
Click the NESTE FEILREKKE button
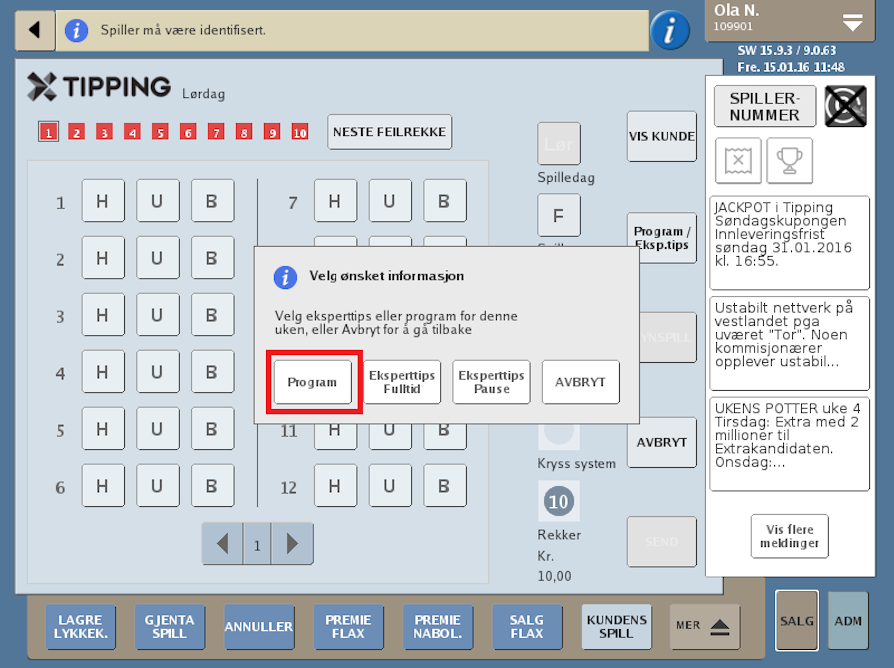[x=389, y=132]
